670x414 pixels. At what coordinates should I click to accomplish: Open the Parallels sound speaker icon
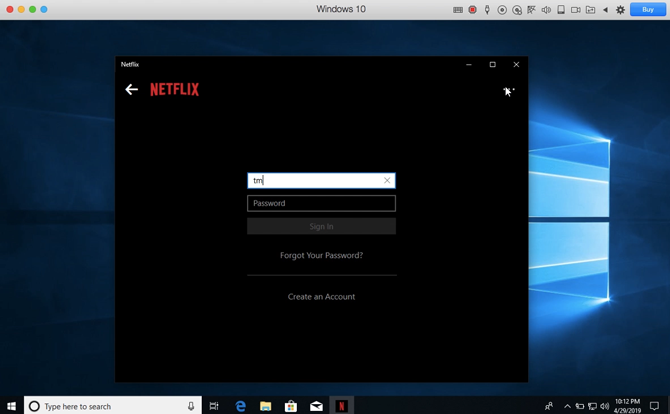coord(546,10)
